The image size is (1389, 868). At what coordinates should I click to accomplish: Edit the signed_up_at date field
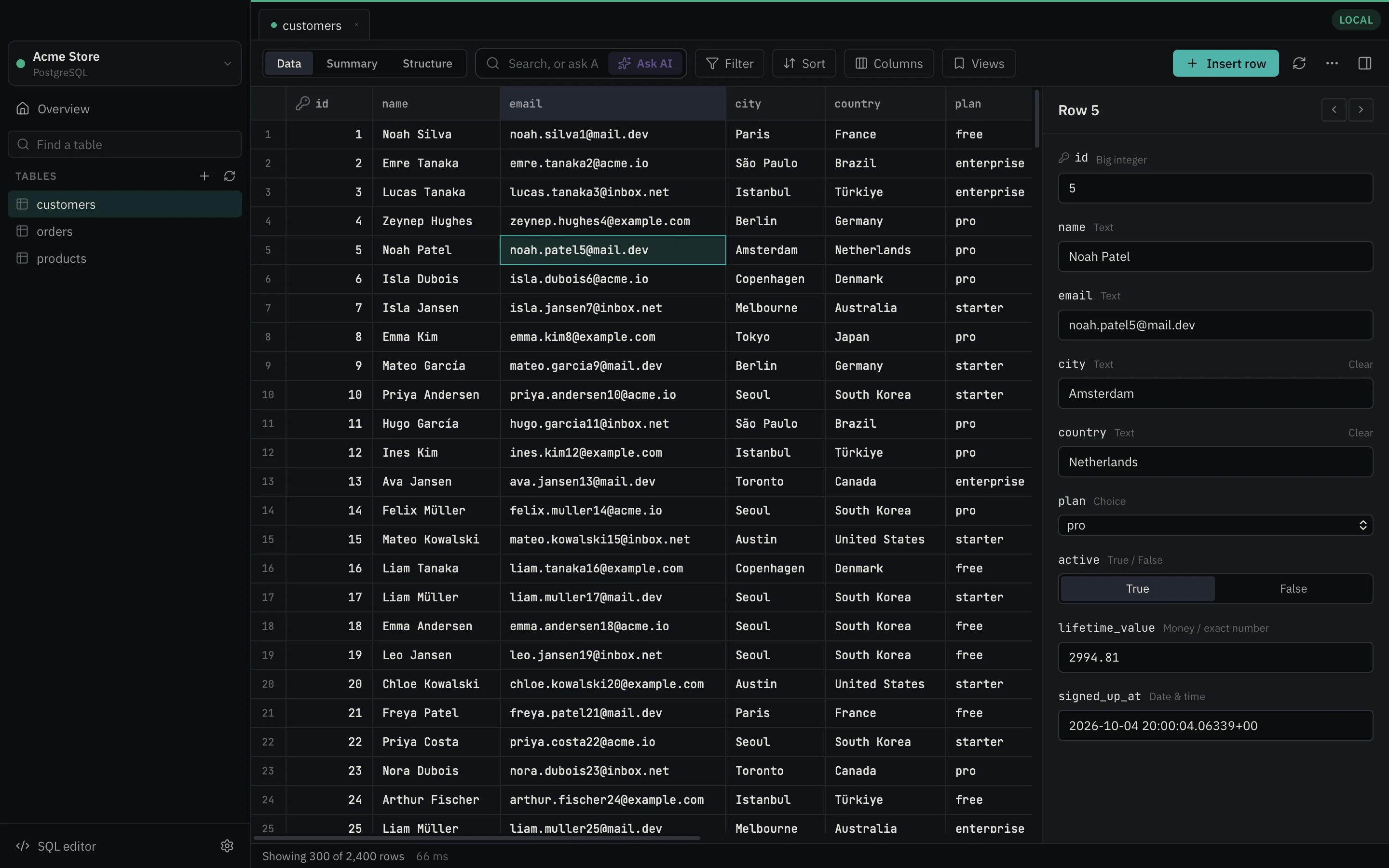1216,726
